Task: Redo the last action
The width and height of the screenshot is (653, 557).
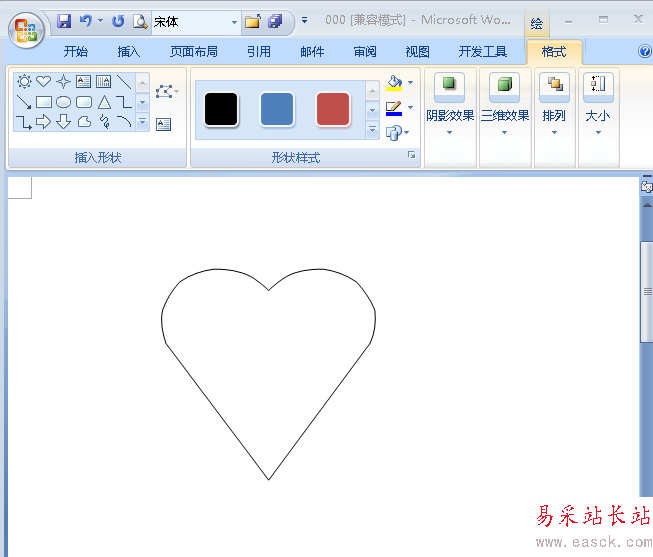Action: tap(118, 21)
